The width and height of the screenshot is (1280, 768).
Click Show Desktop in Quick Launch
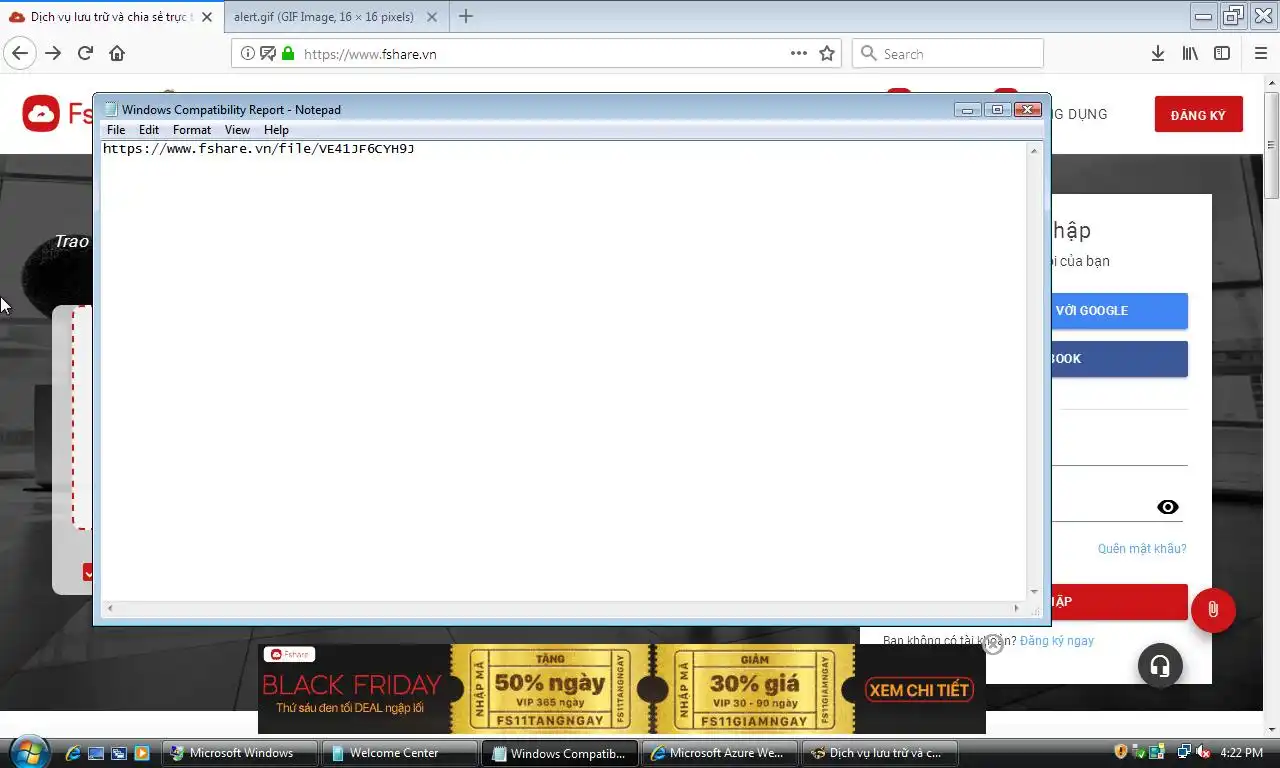click(x=96, y=753)
